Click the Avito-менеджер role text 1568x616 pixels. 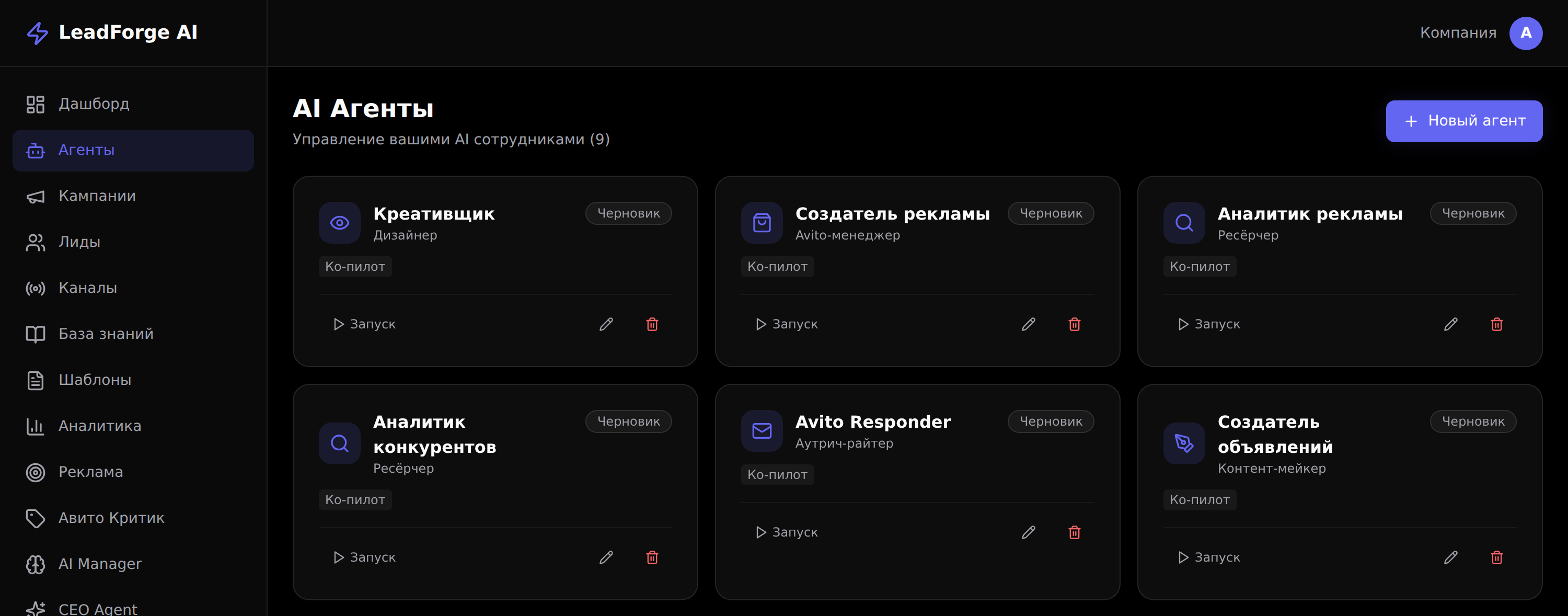click(847, 235)
